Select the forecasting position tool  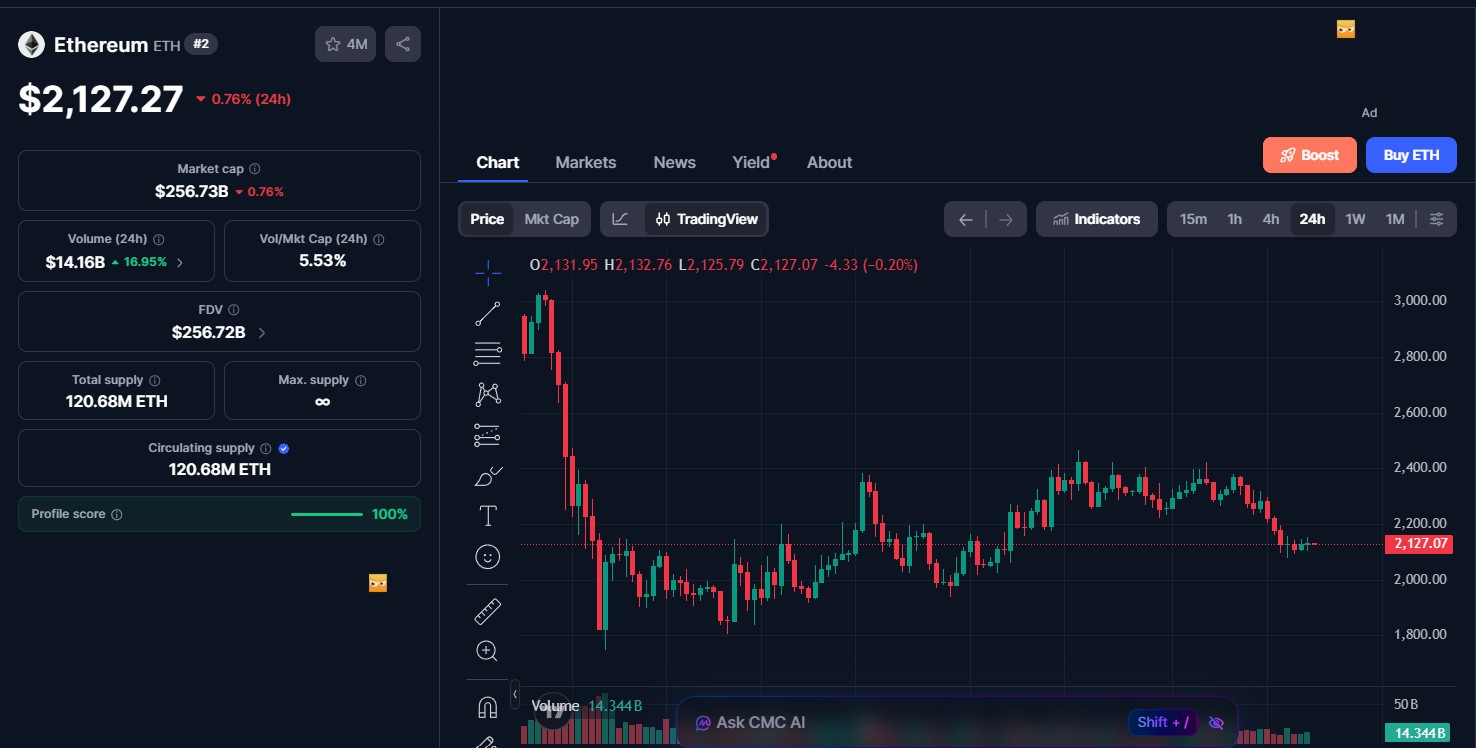coord(488,435)
